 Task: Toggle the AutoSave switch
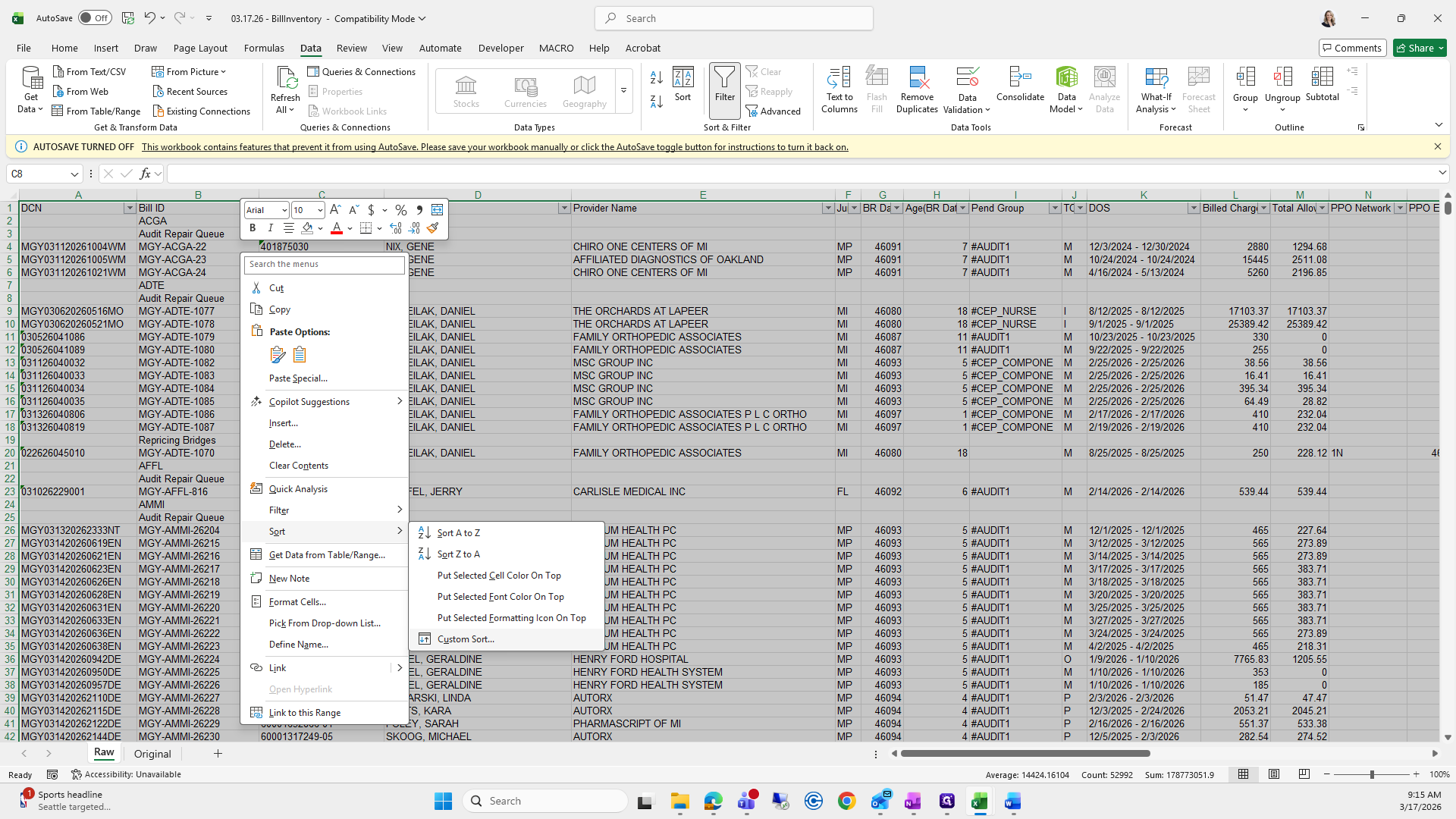click(95, 18)
